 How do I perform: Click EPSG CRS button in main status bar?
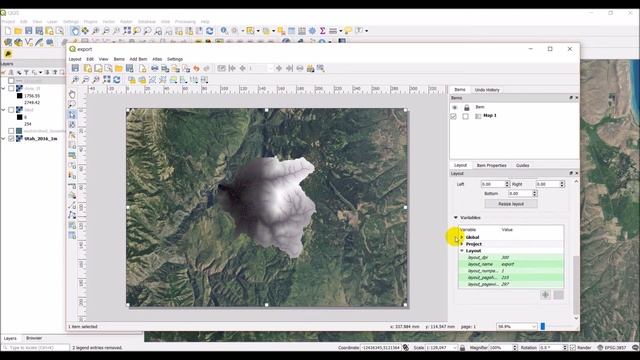611,348
